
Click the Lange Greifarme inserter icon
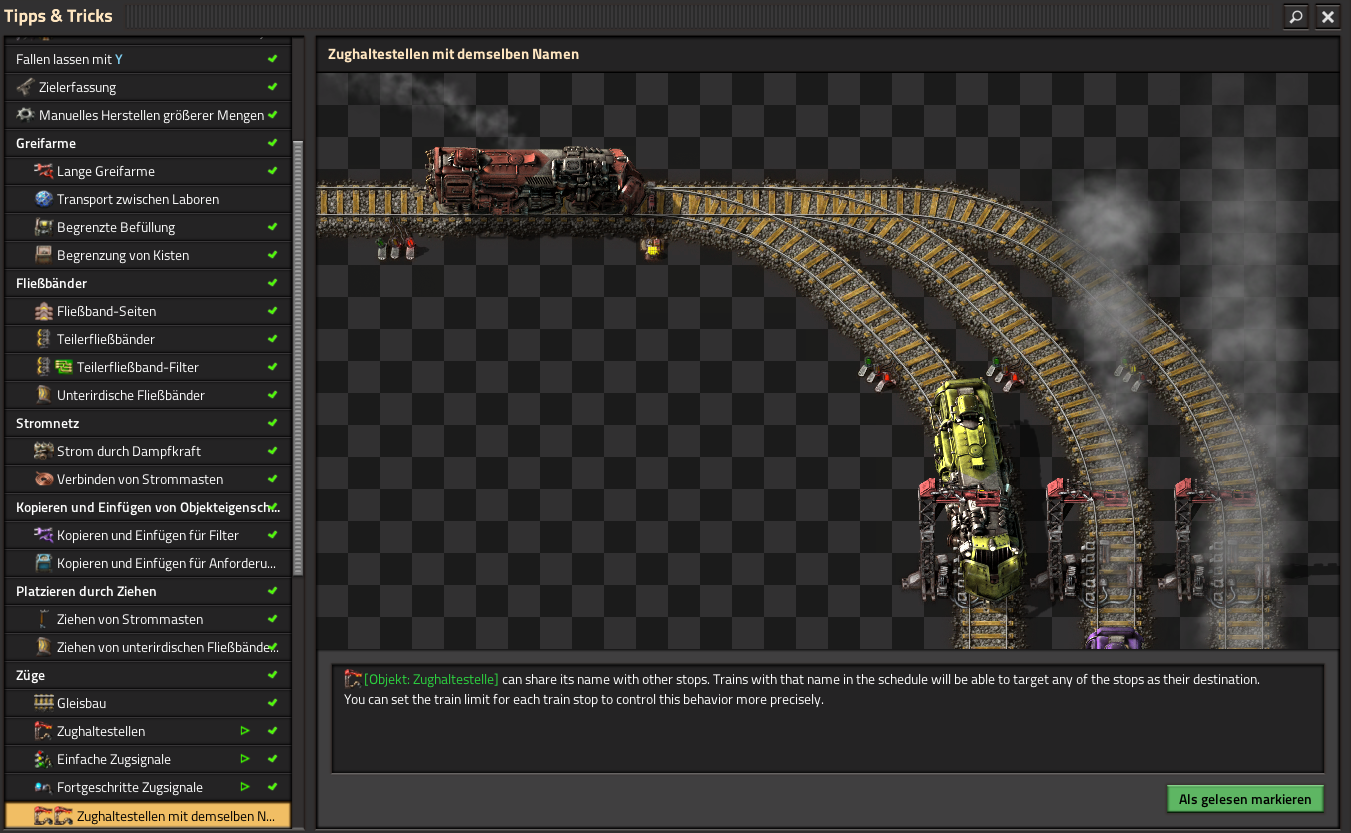[43, 171]
